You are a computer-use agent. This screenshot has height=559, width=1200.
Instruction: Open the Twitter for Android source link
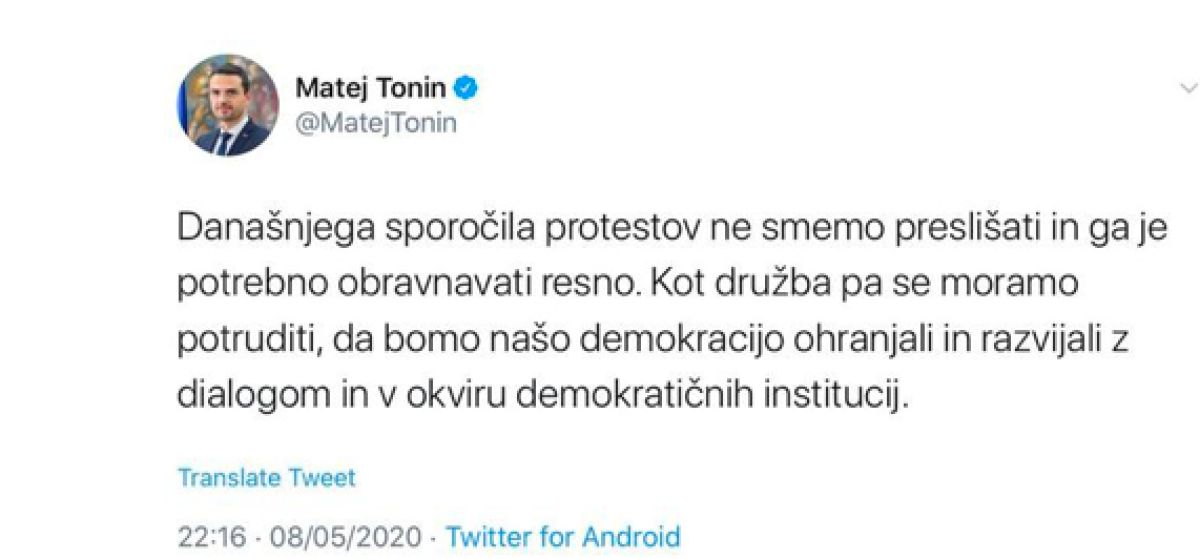563,535
